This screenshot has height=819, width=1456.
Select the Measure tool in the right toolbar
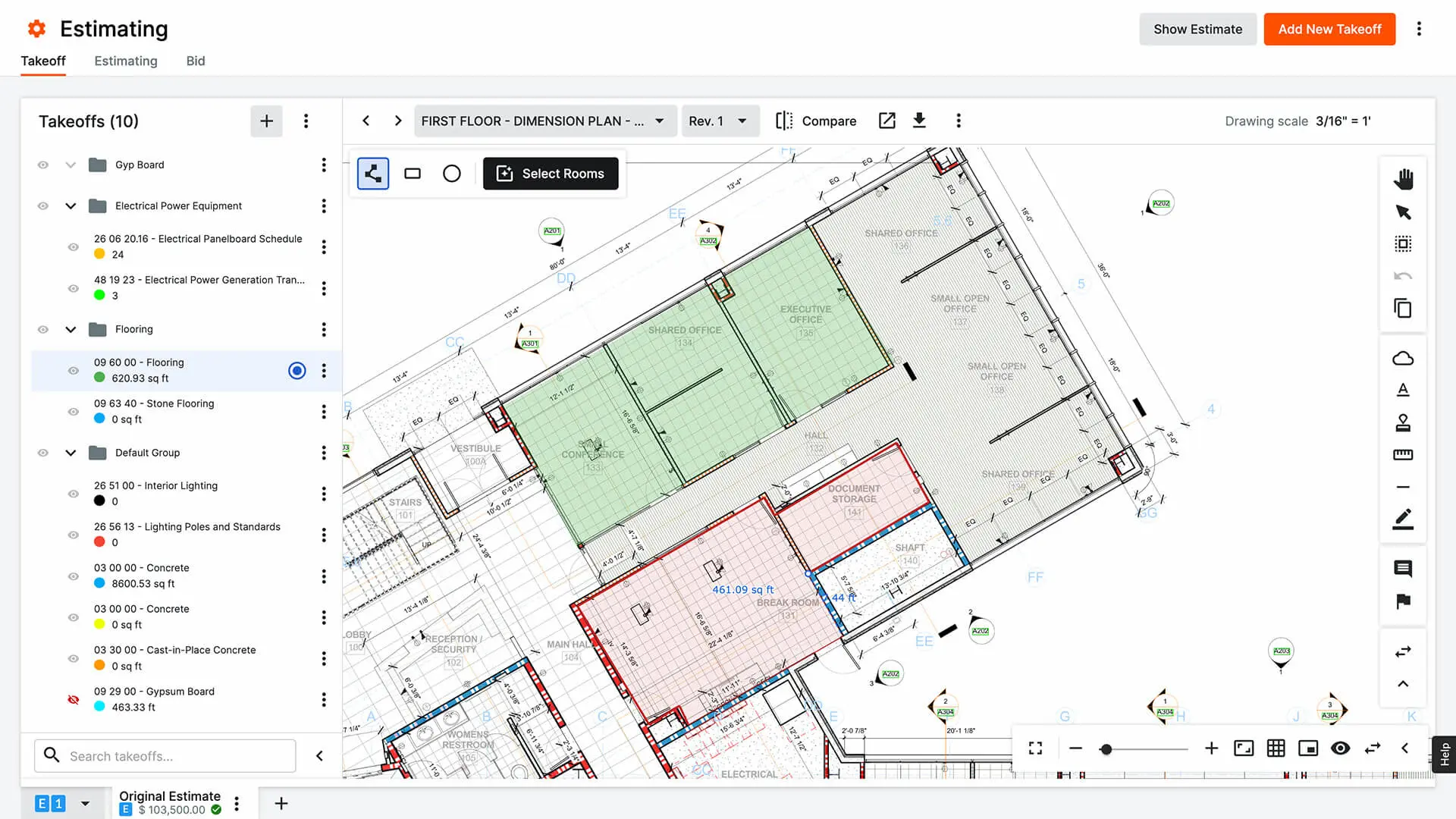click(1404, 454)
